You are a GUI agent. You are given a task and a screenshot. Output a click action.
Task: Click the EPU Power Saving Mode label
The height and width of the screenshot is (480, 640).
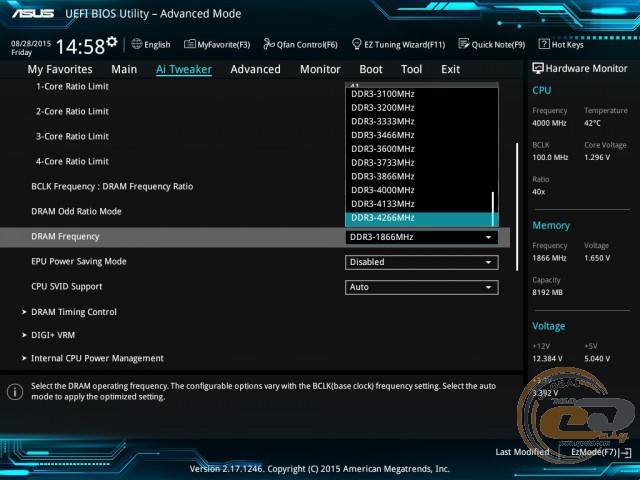pos(79,262)
